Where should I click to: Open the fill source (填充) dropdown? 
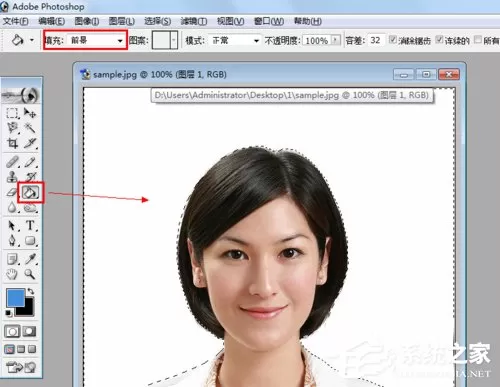[96, 40]
